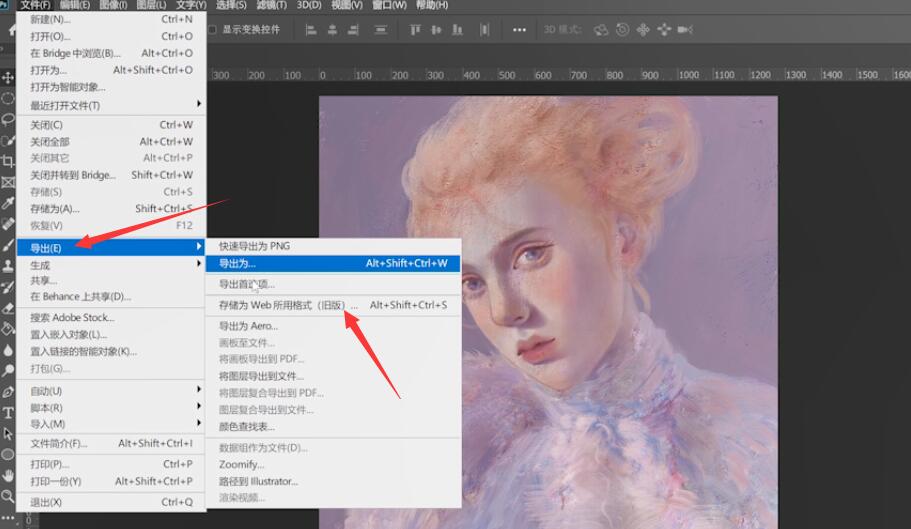Expand the 生成 submenu
Viewport: 911px width, 529px height.
point(110,265)
